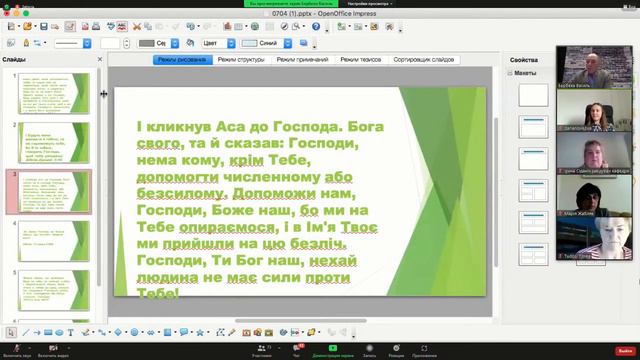Select the Line drawing tool
Screen dimensions: 640x360
click(26, 333)
